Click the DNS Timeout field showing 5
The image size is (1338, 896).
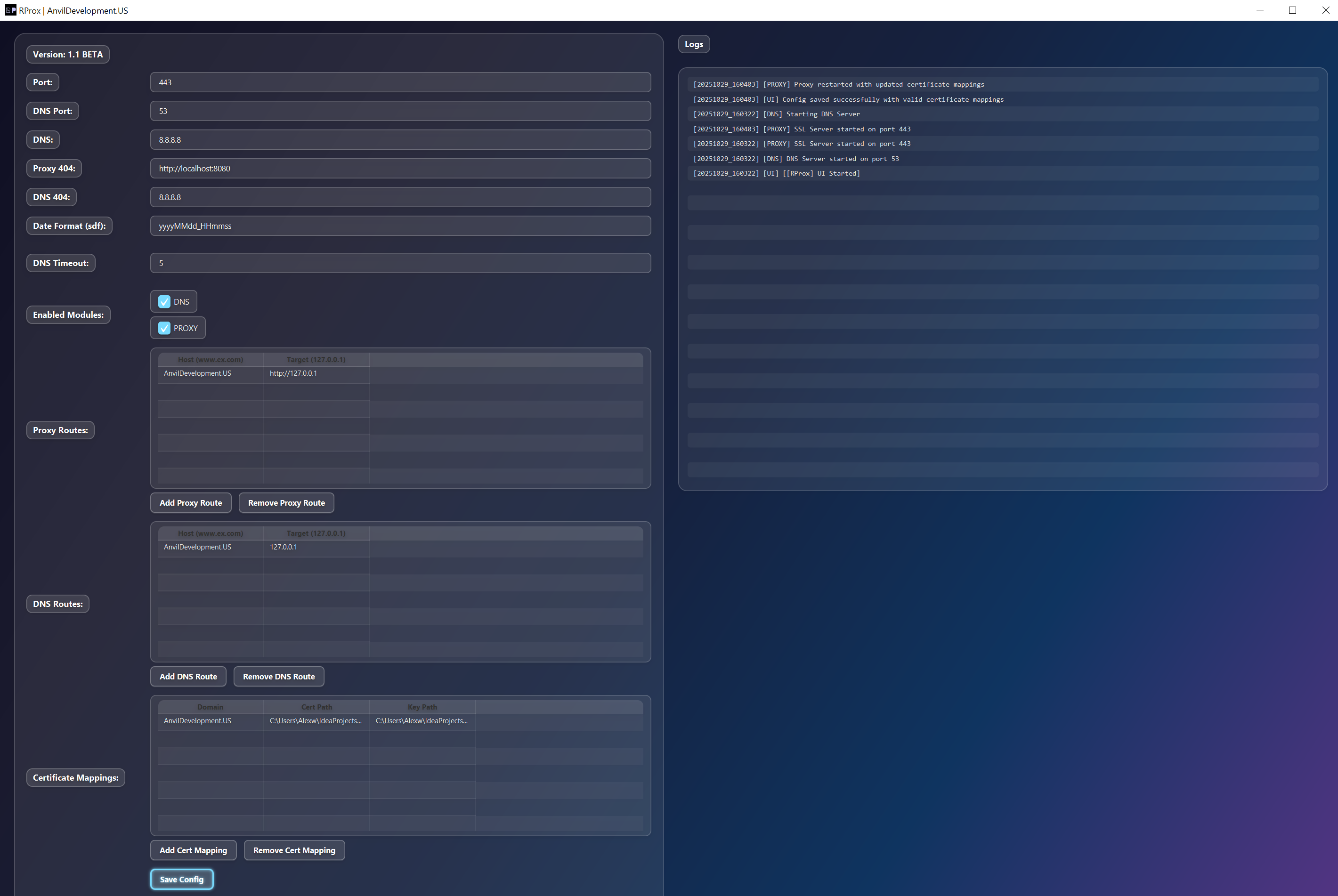point(401,263)
